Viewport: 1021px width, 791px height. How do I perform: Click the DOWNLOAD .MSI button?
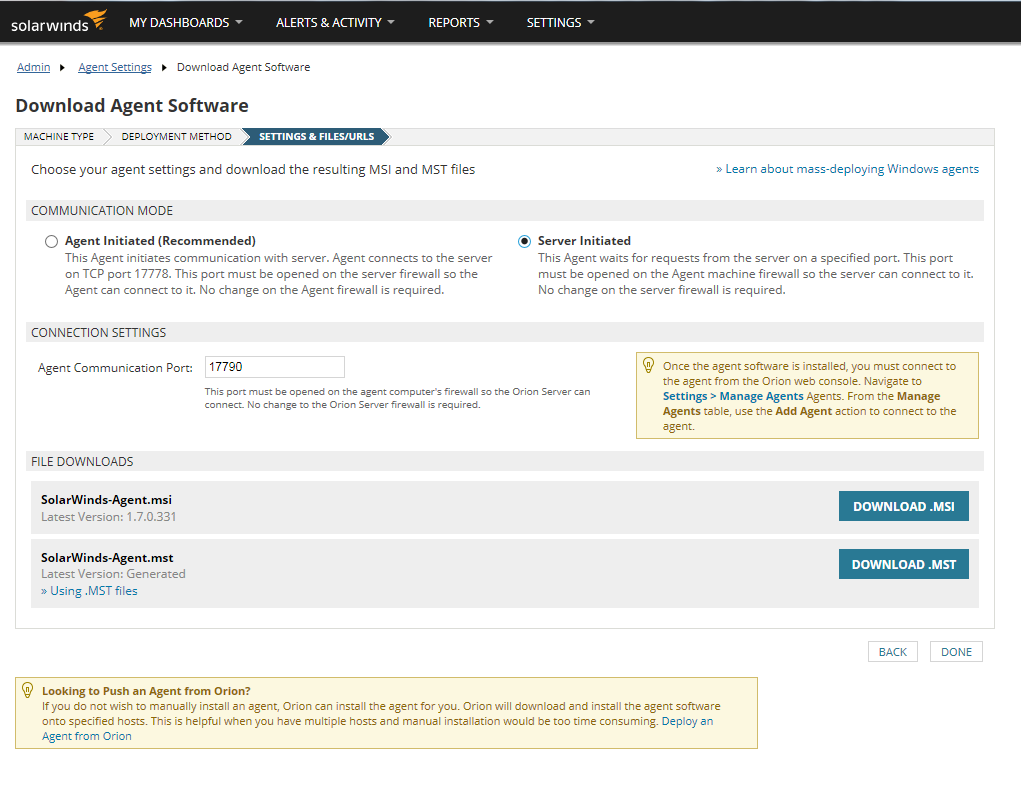click(903, 507)
